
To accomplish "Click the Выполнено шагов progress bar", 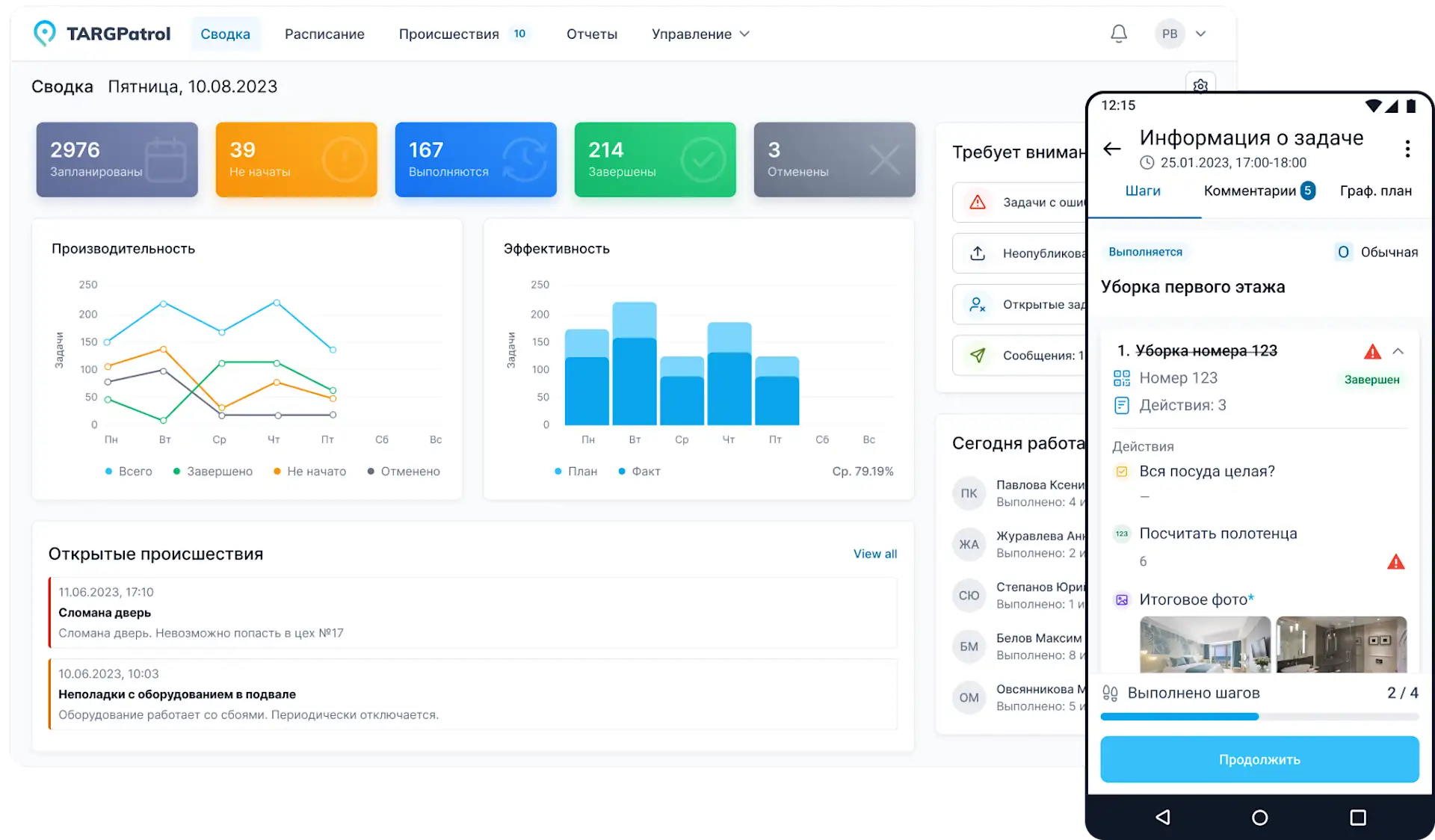I will click(1259, 717).
